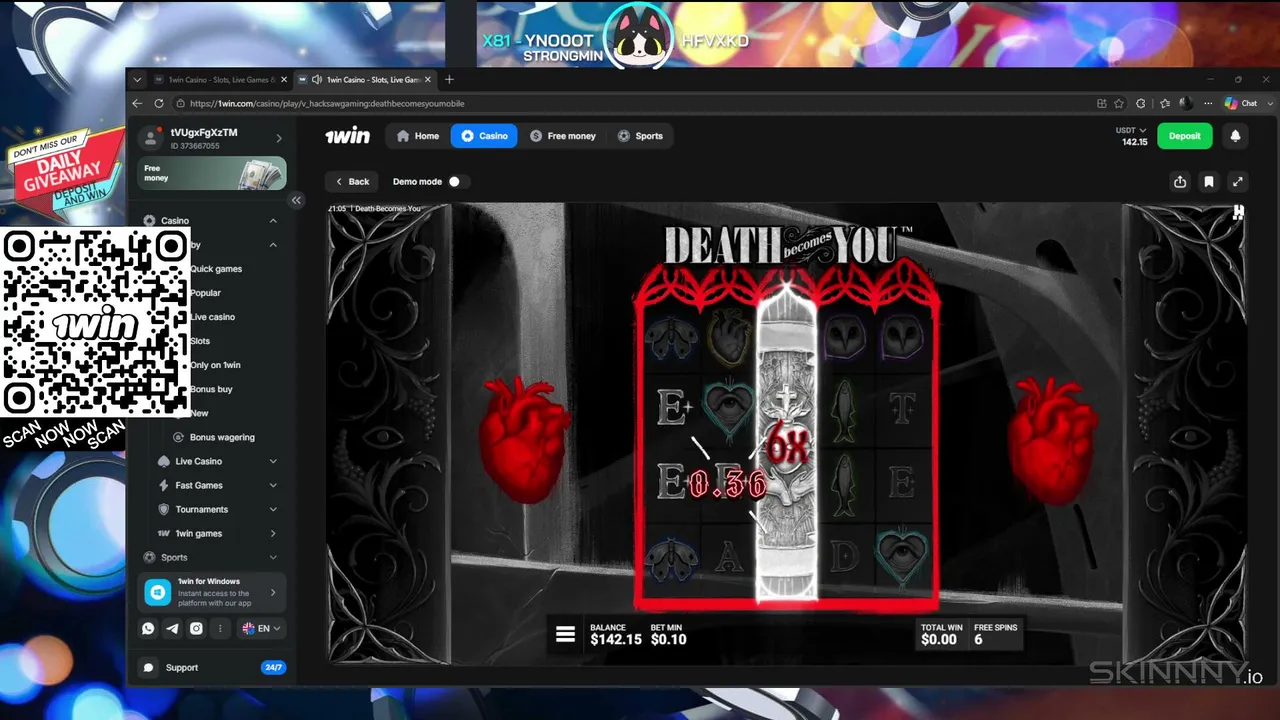
Task: Open the USDT currency dropdown
Action: pos(1132,130)
